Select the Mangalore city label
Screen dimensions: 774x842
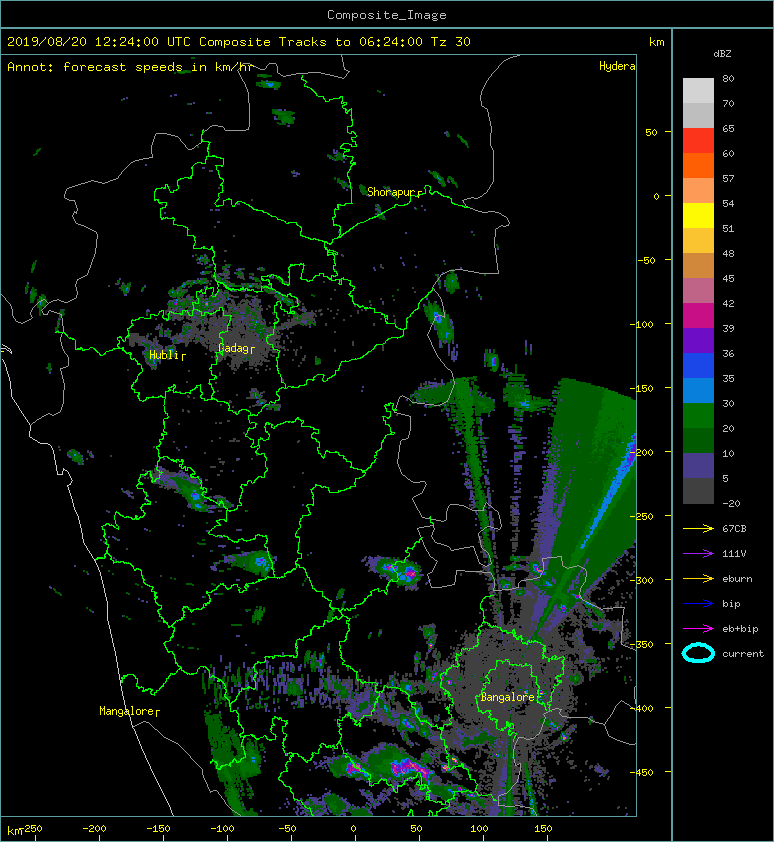point(129,711)
